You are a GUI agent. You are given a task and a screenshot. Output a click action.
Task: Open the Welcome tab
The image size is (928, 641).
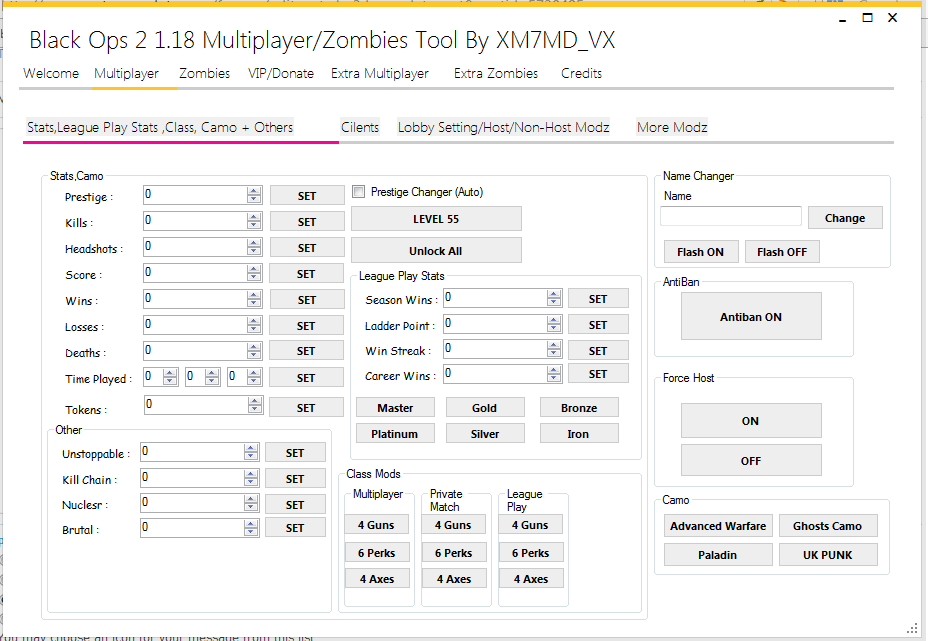[51, 73]
